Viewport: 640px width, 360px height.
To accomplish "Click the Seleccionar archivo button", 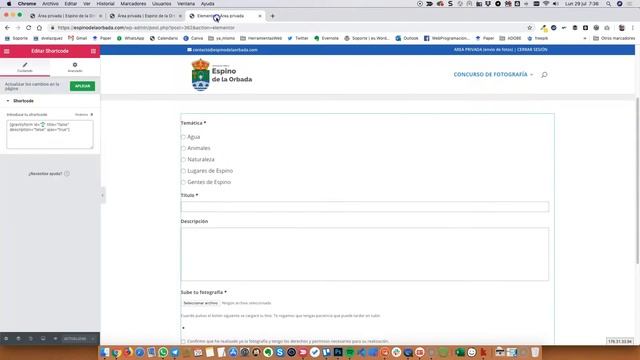I will coord(200,303).
